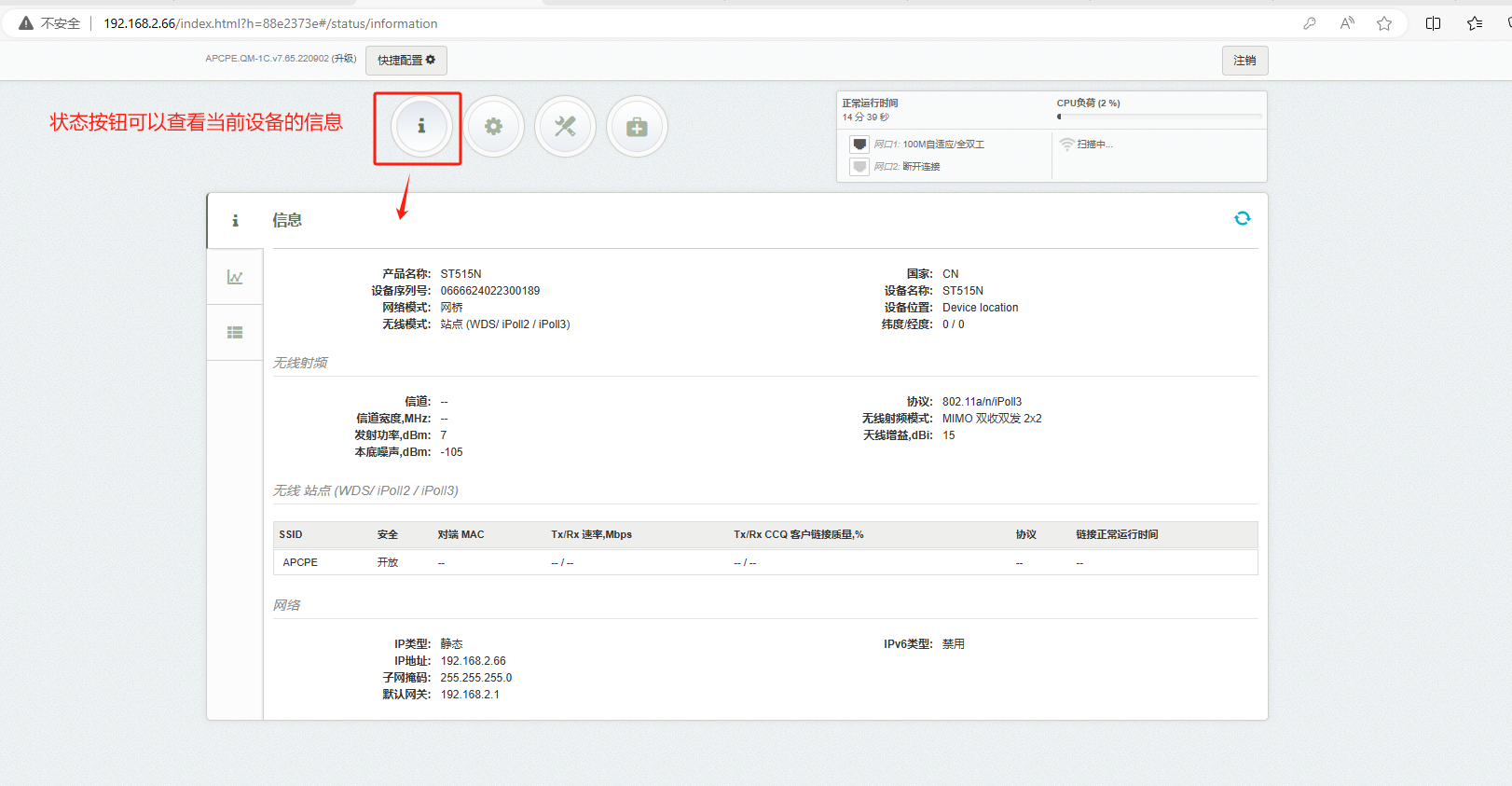Screen dimensions: 1512x786
Task: Click the not secure warning icon
Action: click(26, 23)
